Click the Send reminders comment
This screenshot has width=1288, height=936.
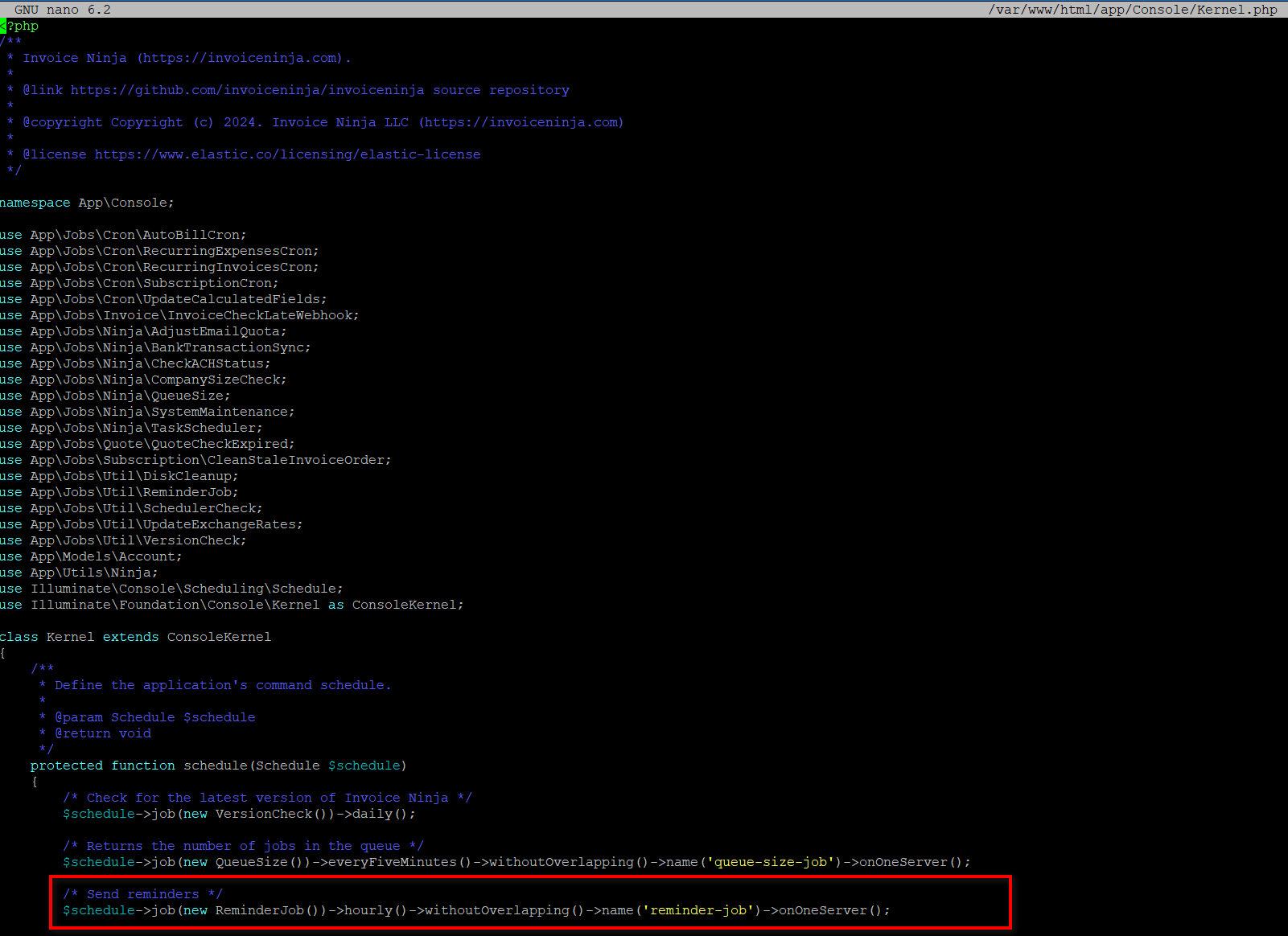(143, 894)
